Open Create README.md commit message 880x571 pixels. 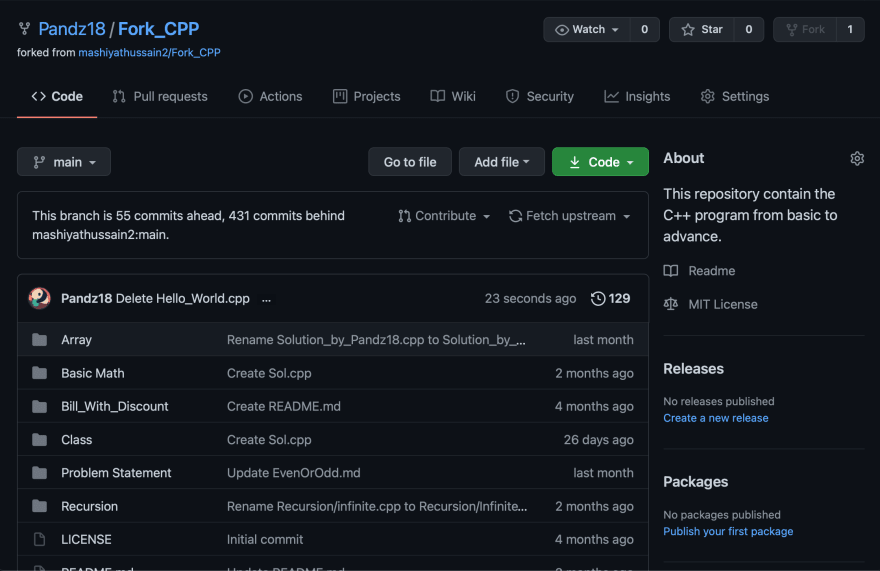point(283,406)
